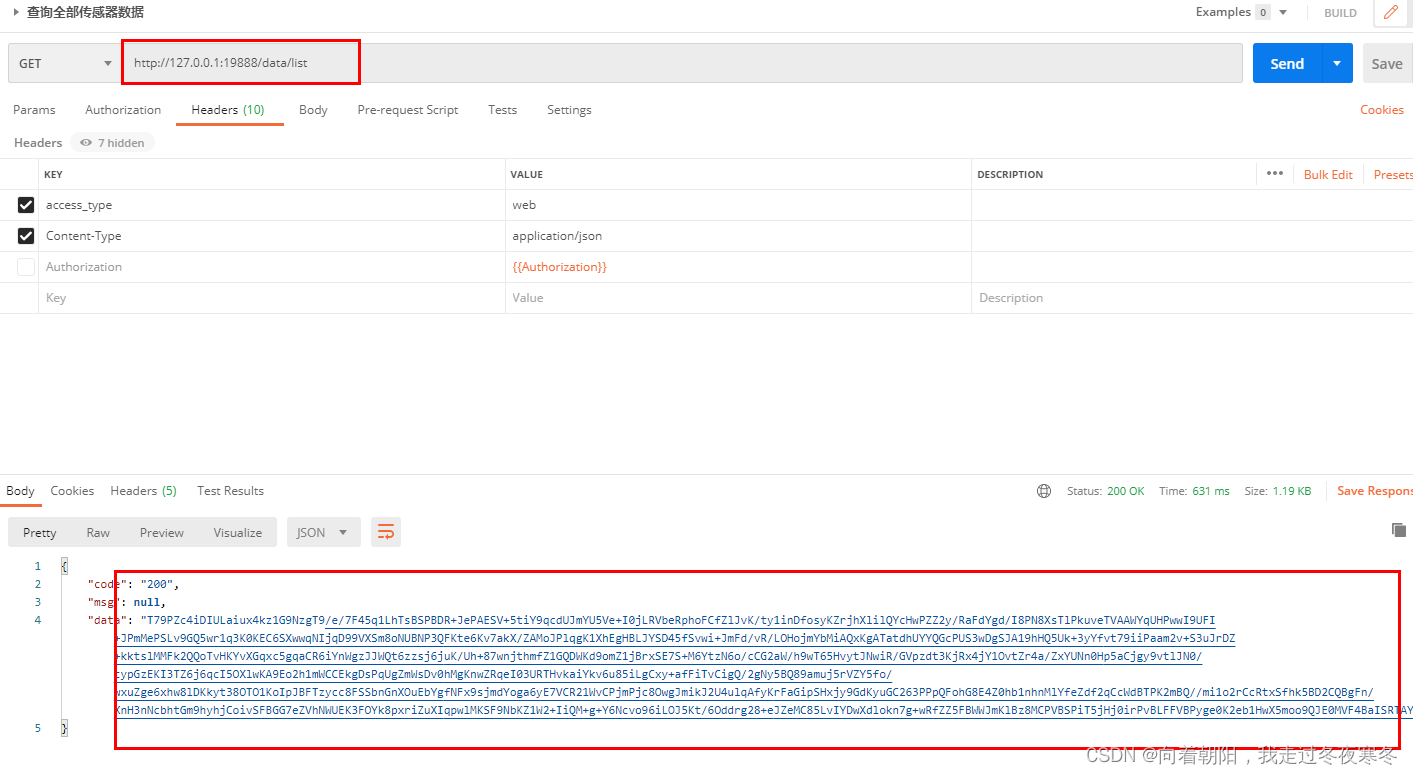The width and height of the screenshot is (1413, 775).
Task: Click the 1.19 KB response size
Action: 1291,491
